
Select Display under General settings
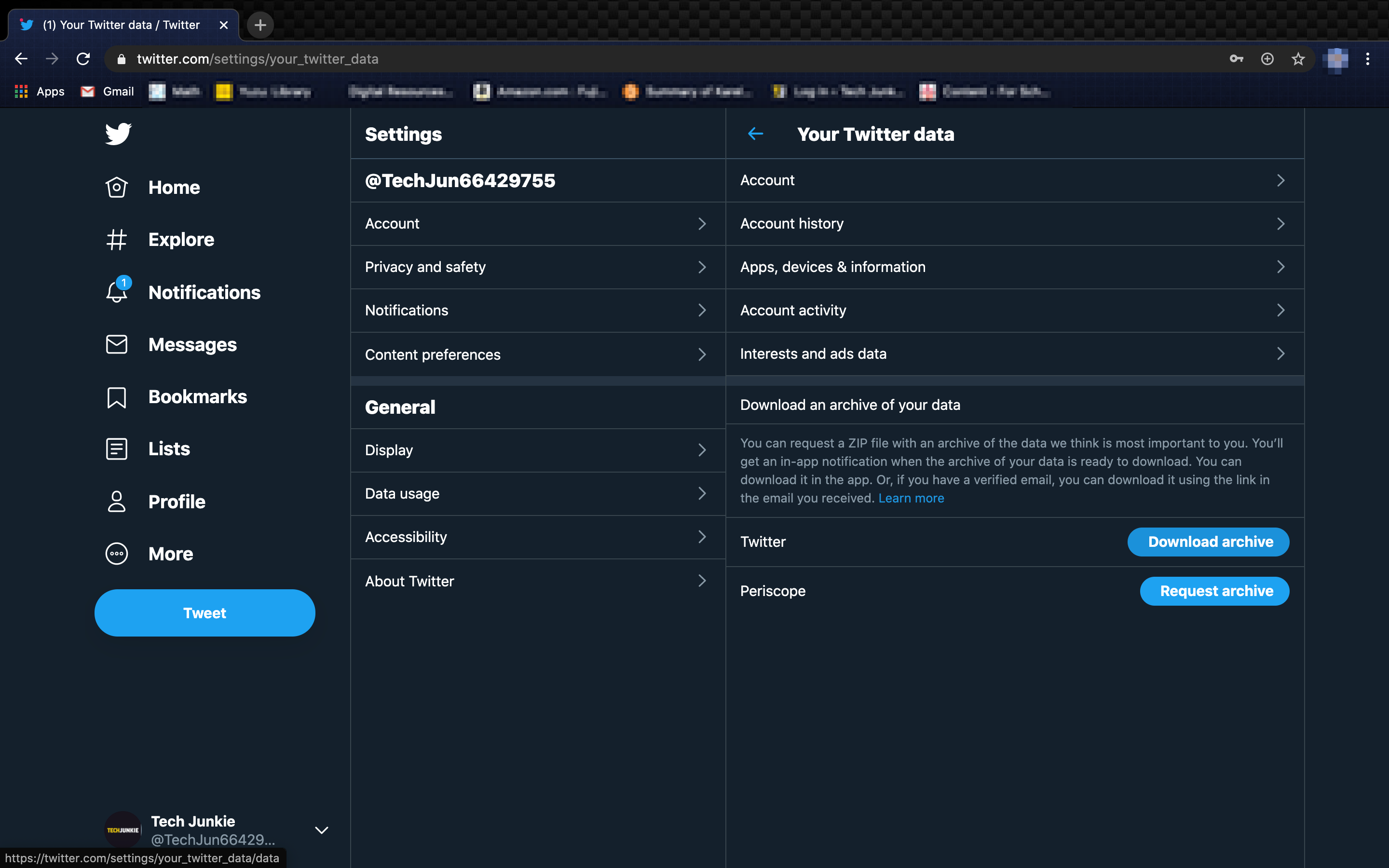[x=537, y=450]
